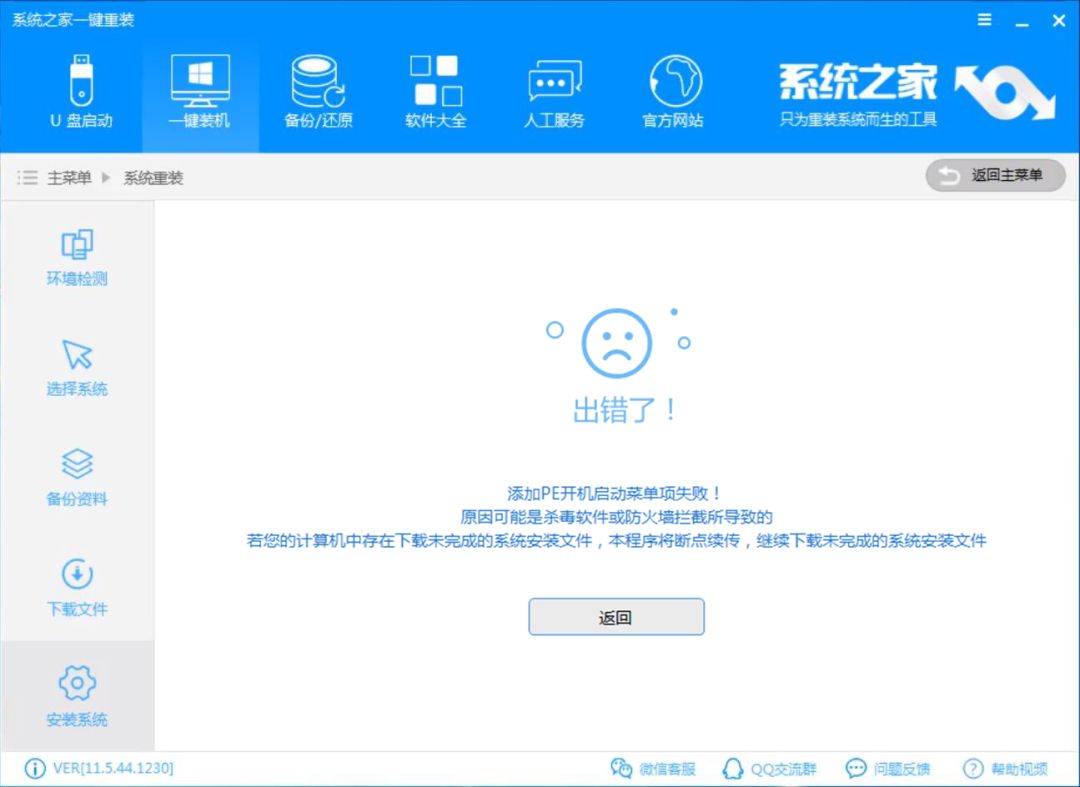Click 返回主菜单 to go back home

point(995,175)
